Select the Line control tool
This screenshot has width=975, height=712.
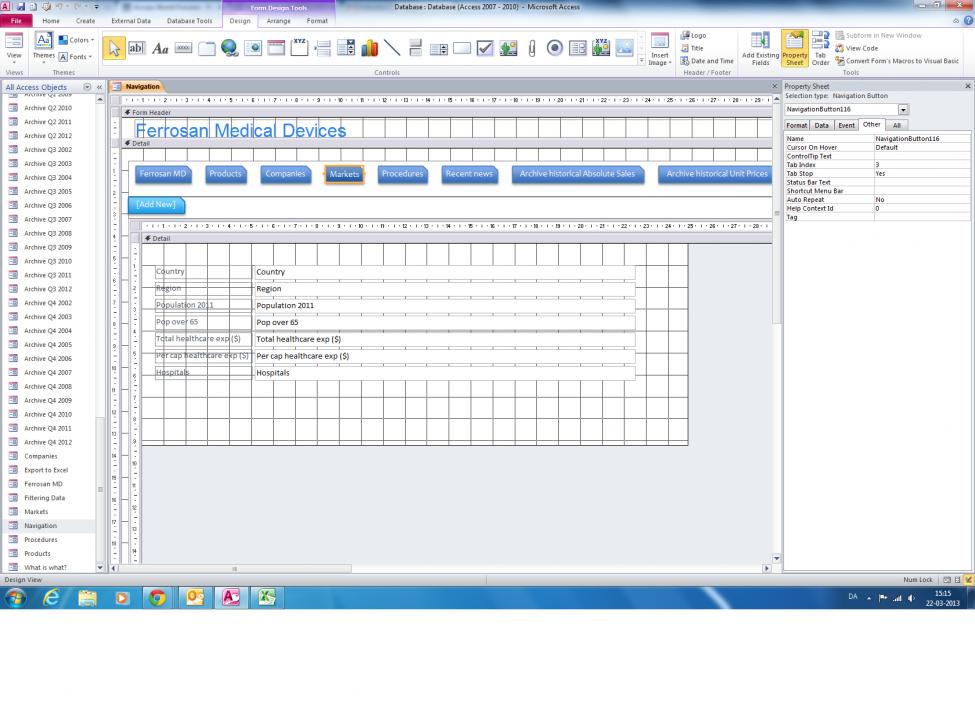[392, 49]
